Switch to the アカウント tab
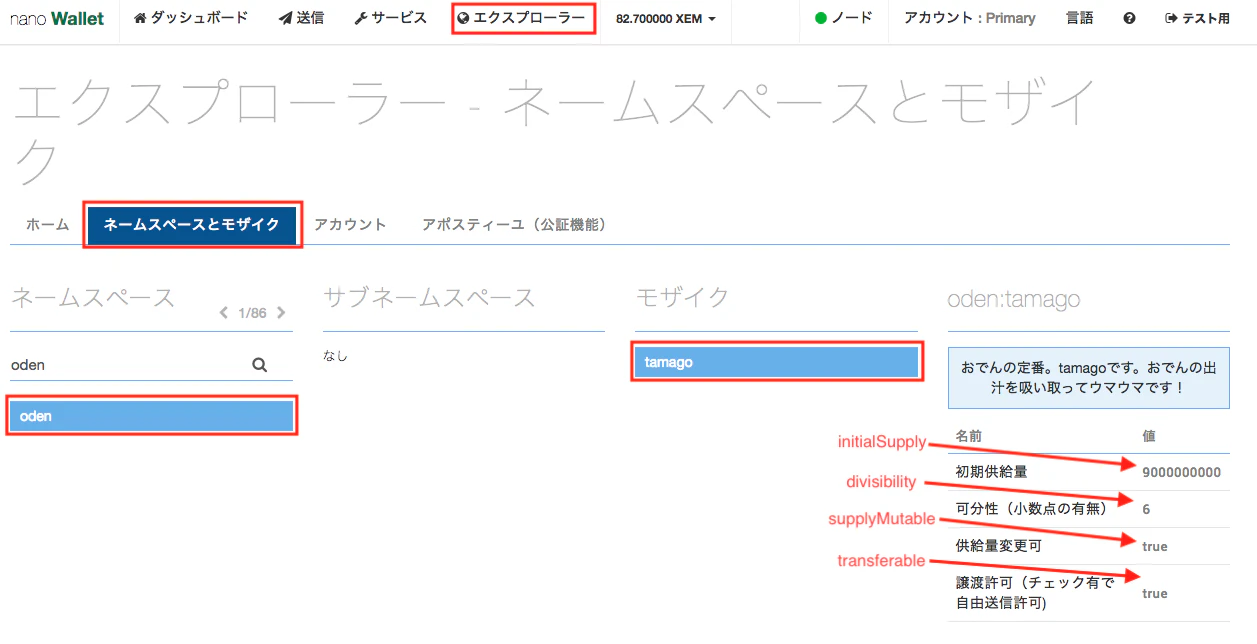Screen dimensions: 1257x644 [x=350, y=224]
